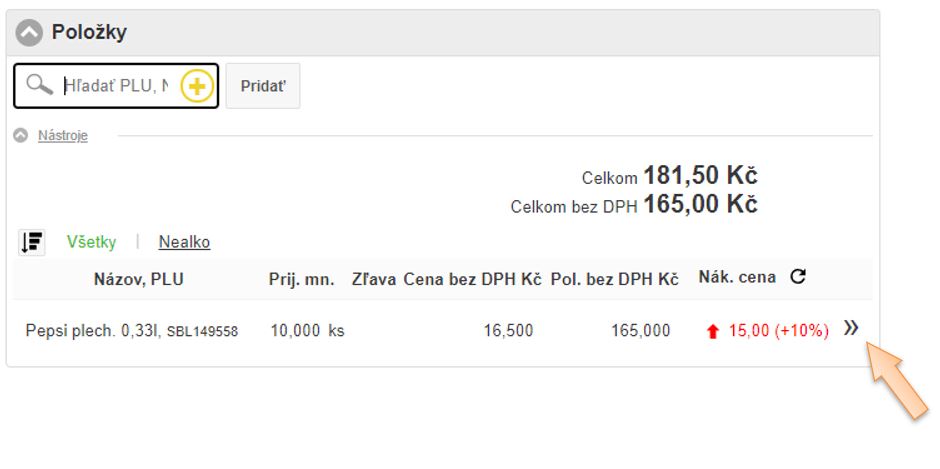Select the Všetky filter tab

pos(91,242)
